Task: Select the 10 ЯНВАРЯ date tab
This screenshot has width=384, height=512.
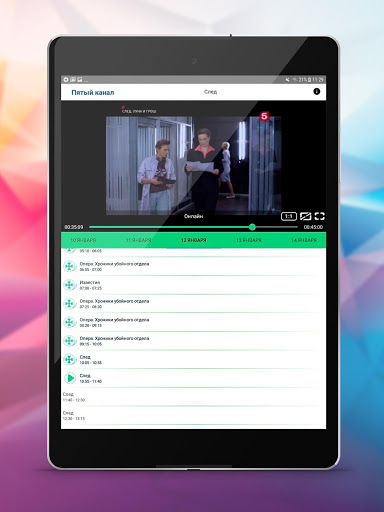Action: [x=83, y=240]
